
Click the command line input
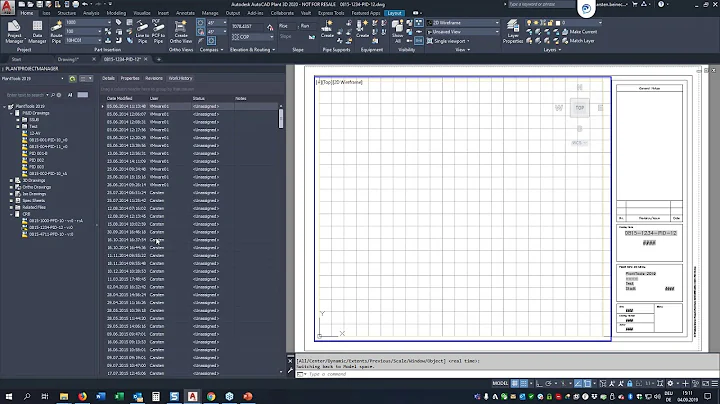(x=505, y=374)
